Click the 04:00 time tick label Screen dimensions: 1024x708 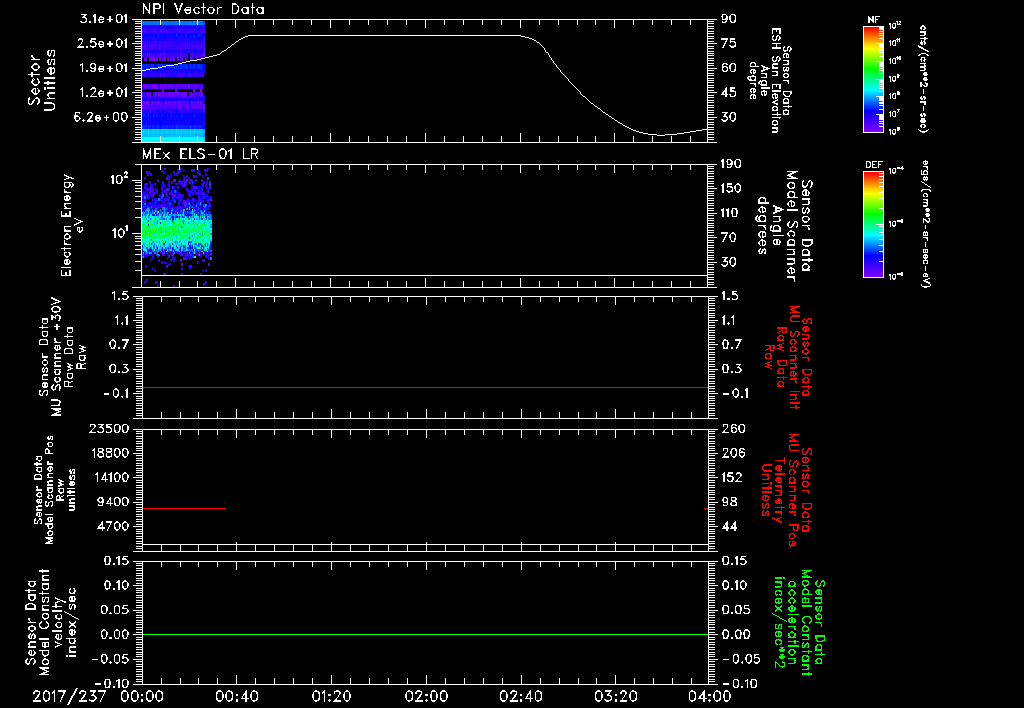710,697
